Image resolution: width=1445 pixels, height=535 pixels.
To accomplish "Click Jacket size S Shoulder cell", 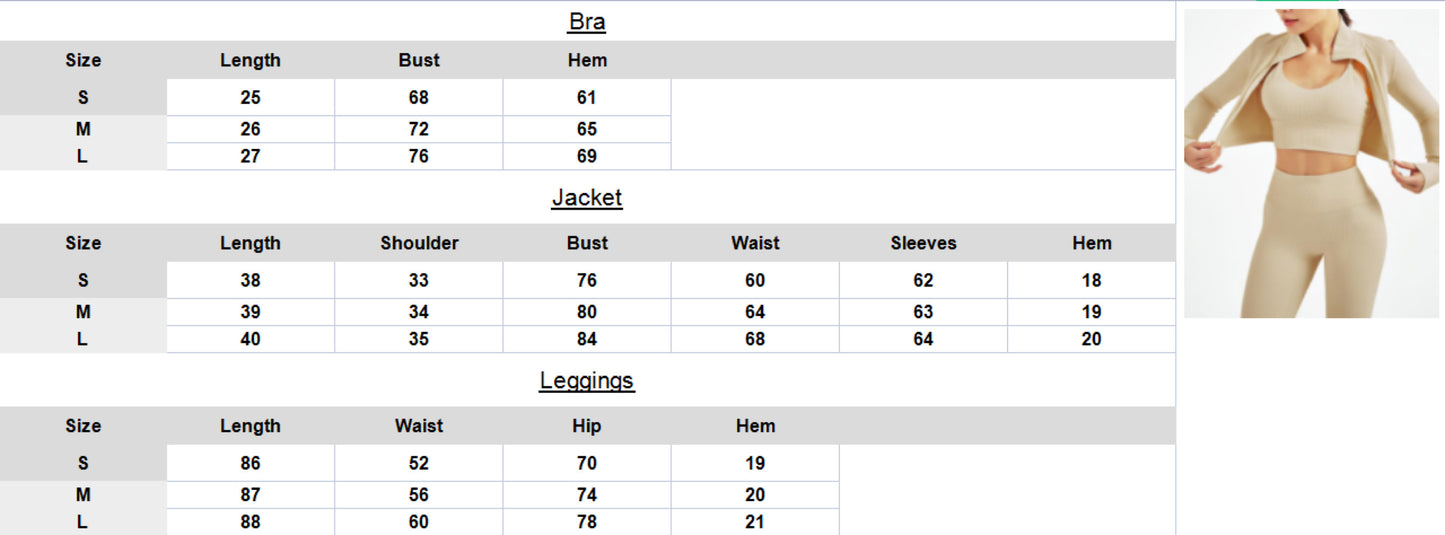I will 418,281.
